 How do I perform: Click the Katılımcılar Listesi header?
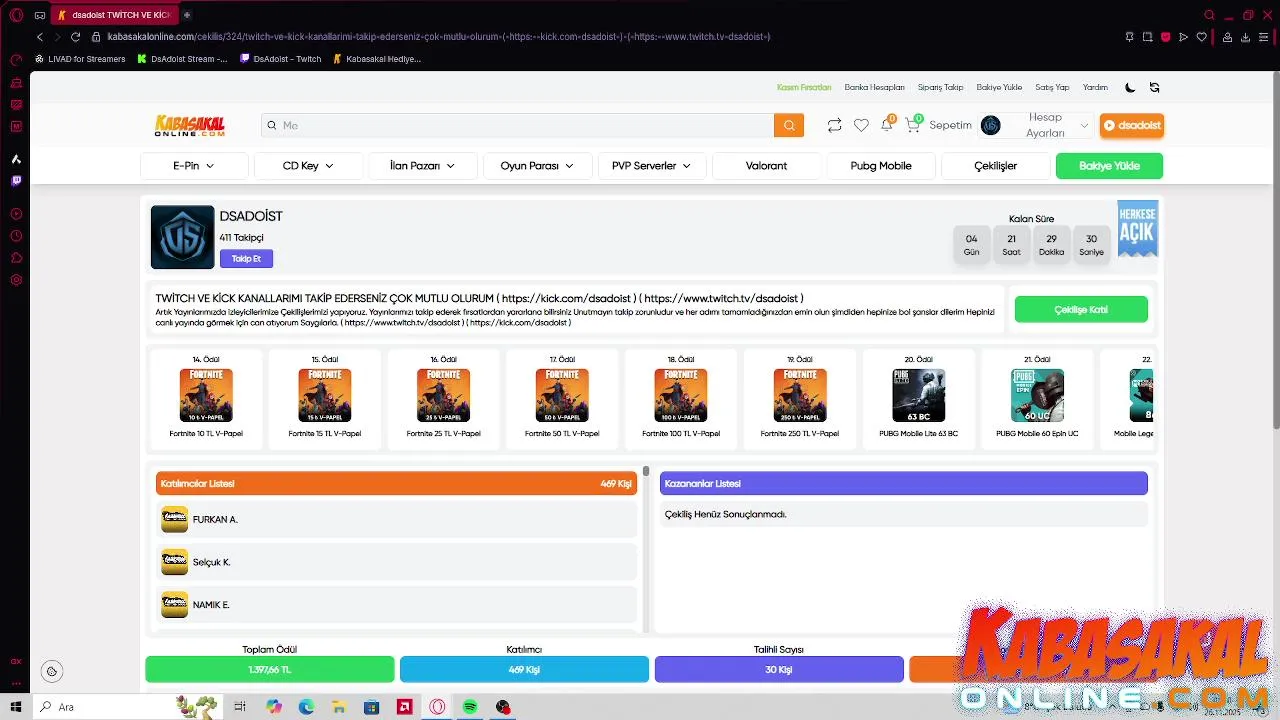click(397, 483)
